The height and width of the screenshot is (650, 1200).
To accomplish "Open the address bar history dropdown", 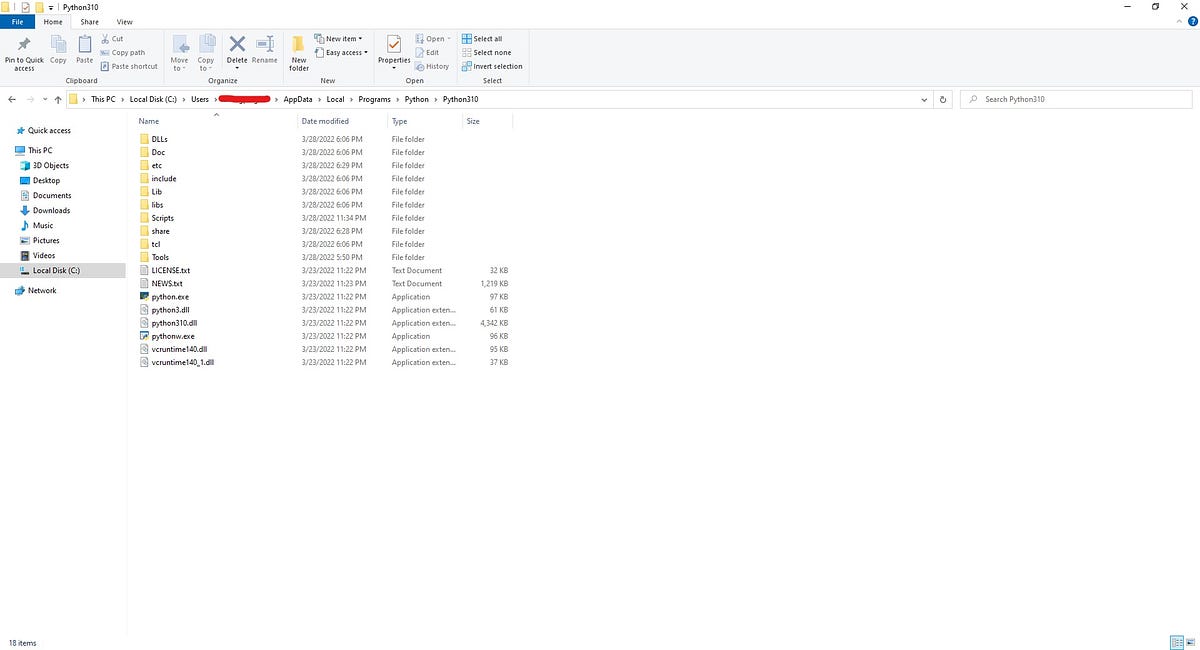I will 924,99.
